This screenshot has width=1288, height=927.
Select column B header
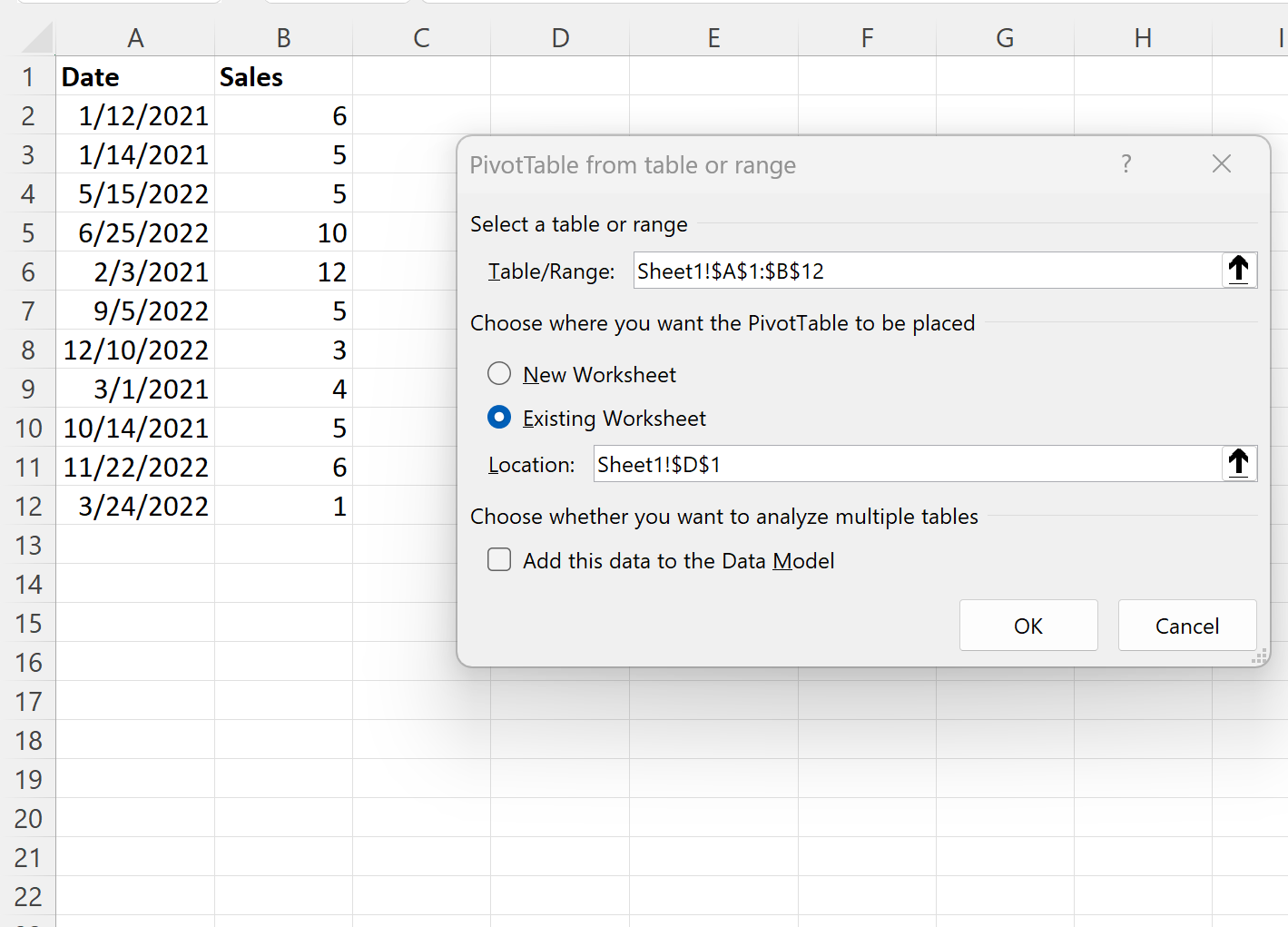click(283, 38)
